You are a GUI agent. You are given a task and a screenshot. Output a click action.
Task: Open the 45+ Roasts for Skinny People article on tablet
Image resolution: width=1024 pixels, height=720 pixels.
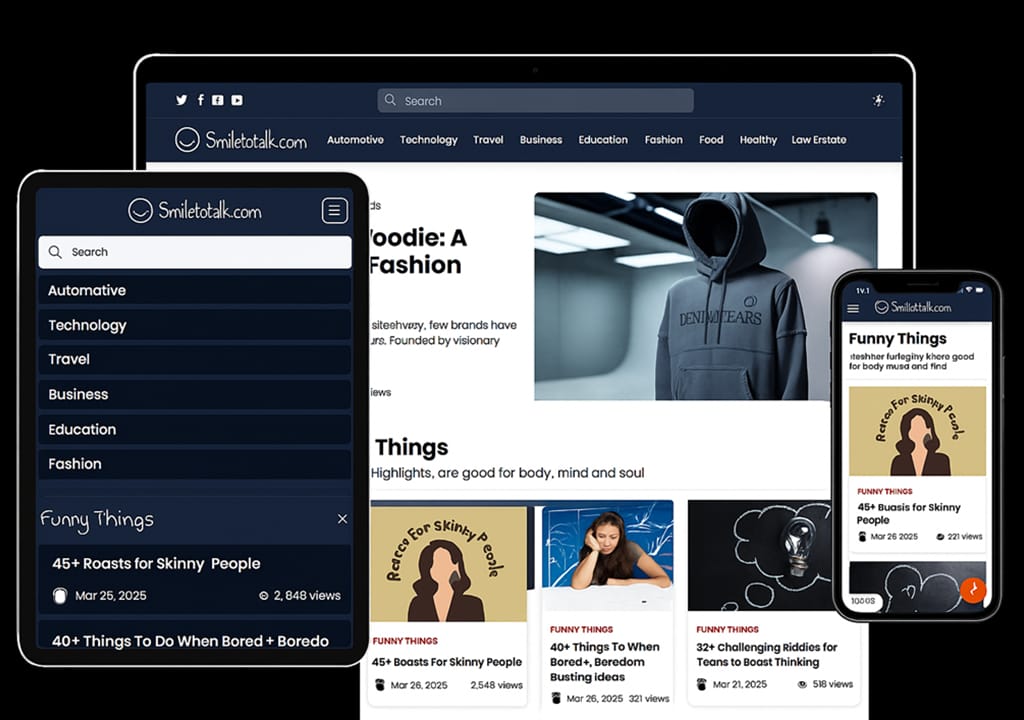156,563
